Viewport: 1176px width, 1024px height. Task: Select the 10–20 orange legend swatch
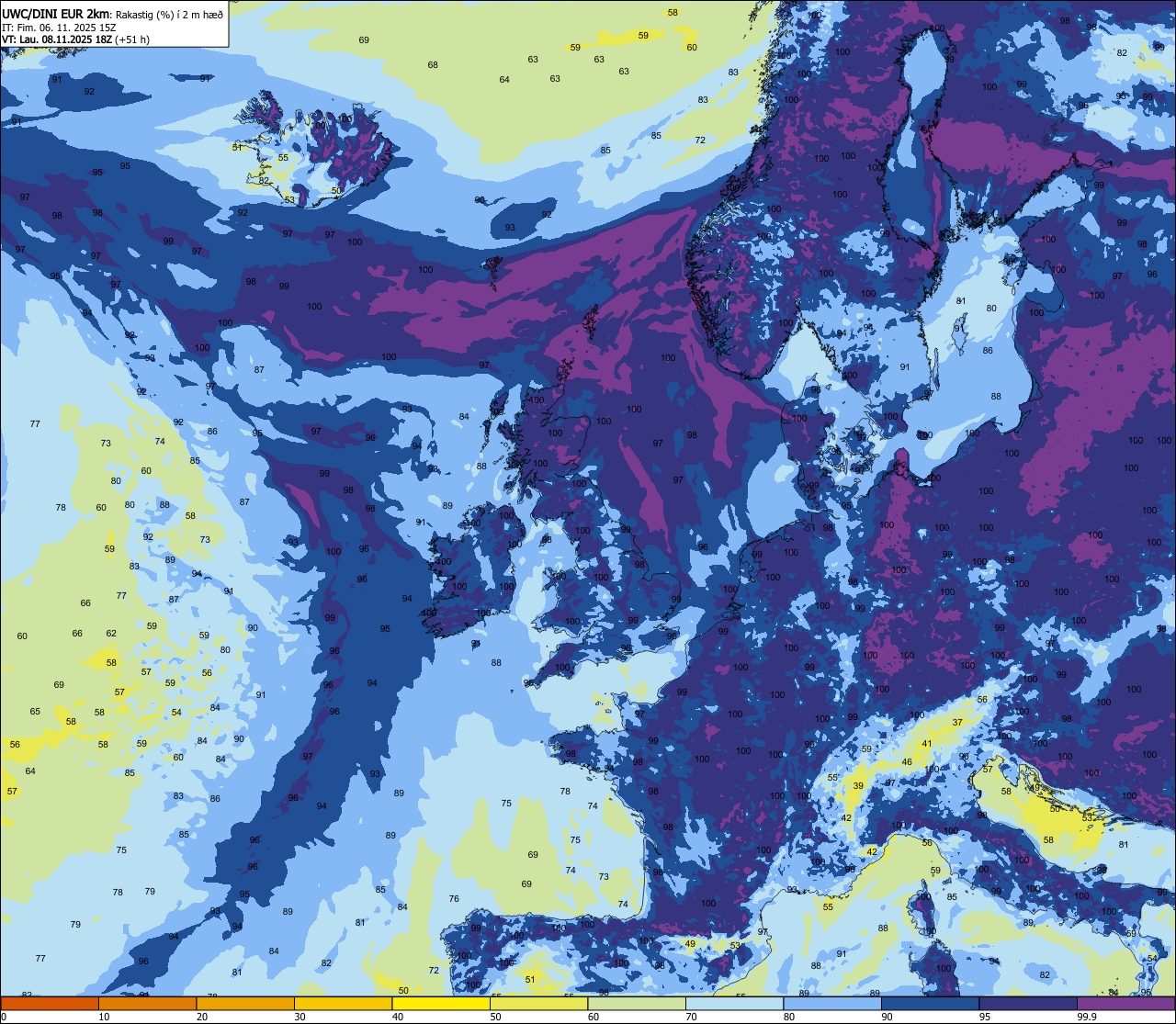pos(147,1003)
